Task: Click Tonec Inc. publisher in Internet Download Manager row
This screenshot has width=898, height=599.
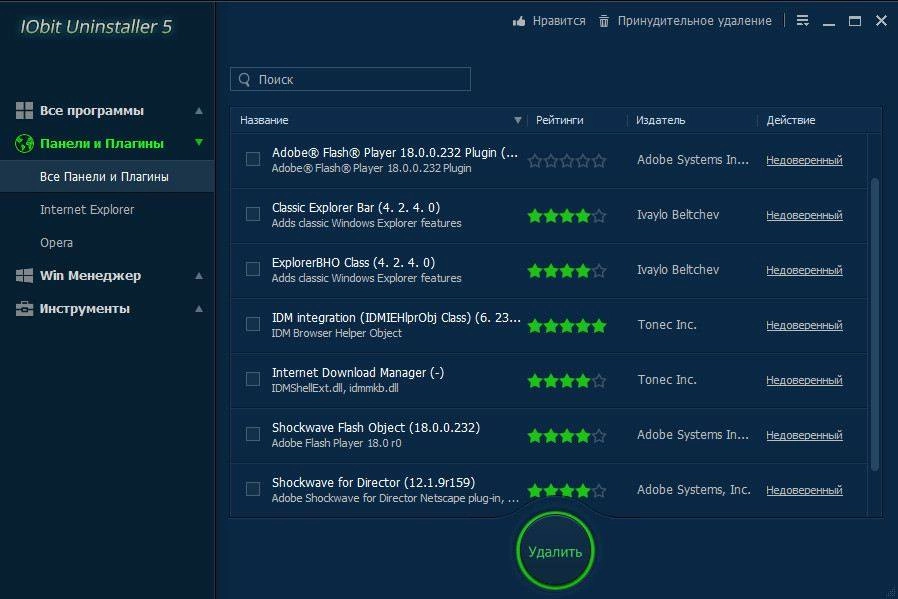Action: click(667, 380)
